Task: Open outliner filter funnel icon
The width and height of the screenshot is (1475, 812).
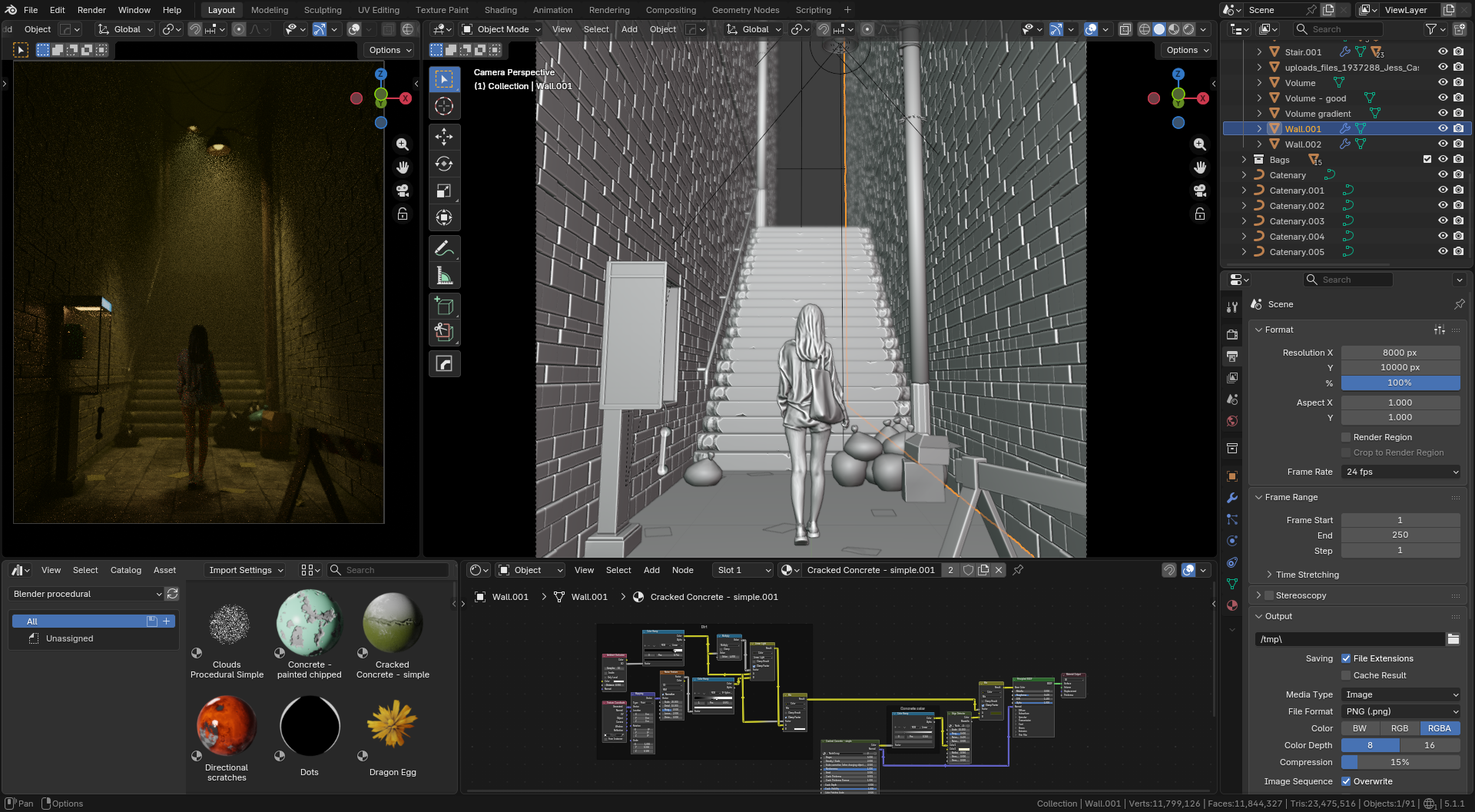Action: pos(1430,29)
